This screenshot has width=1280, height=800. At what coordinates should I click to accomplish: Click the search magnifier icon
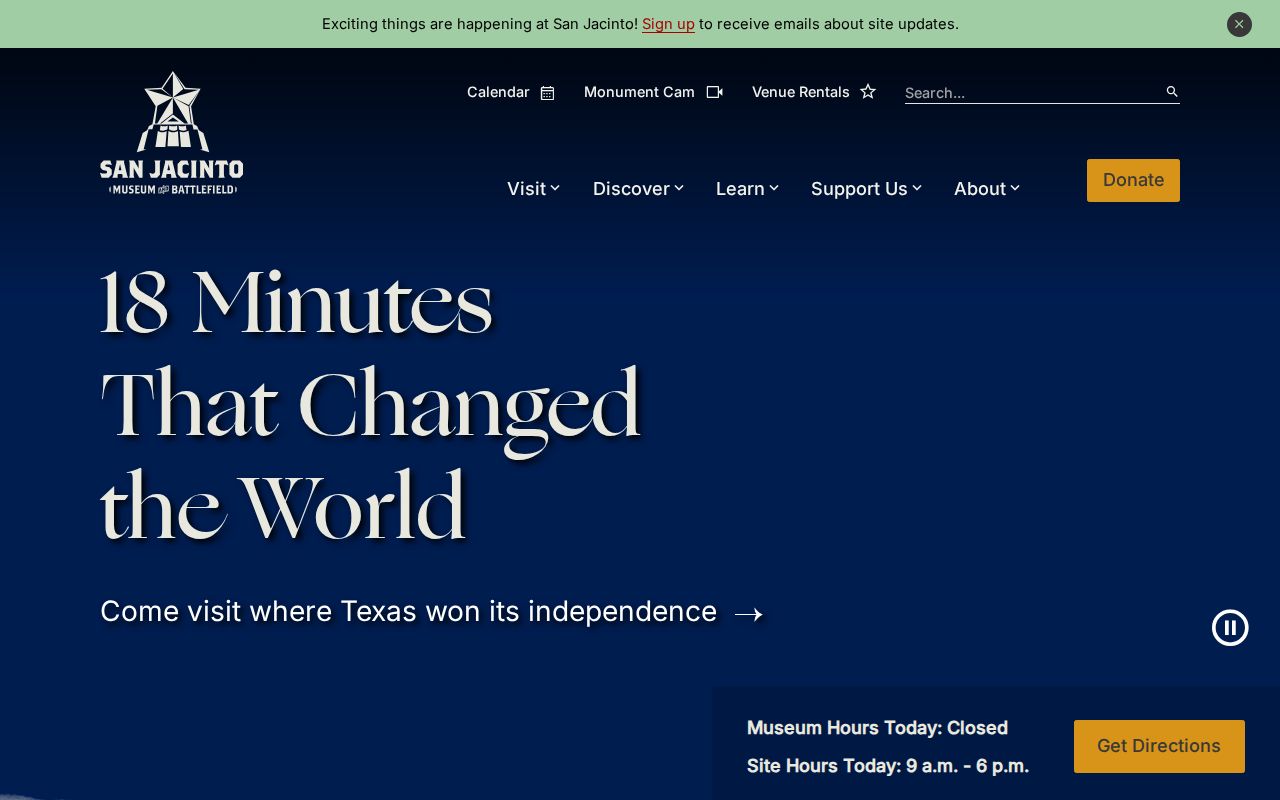[x=1172, y=92]
